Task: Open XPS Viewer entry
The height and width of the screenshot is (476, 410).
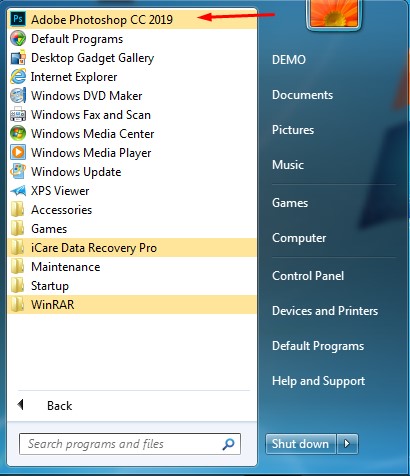Action: [132, 191]
